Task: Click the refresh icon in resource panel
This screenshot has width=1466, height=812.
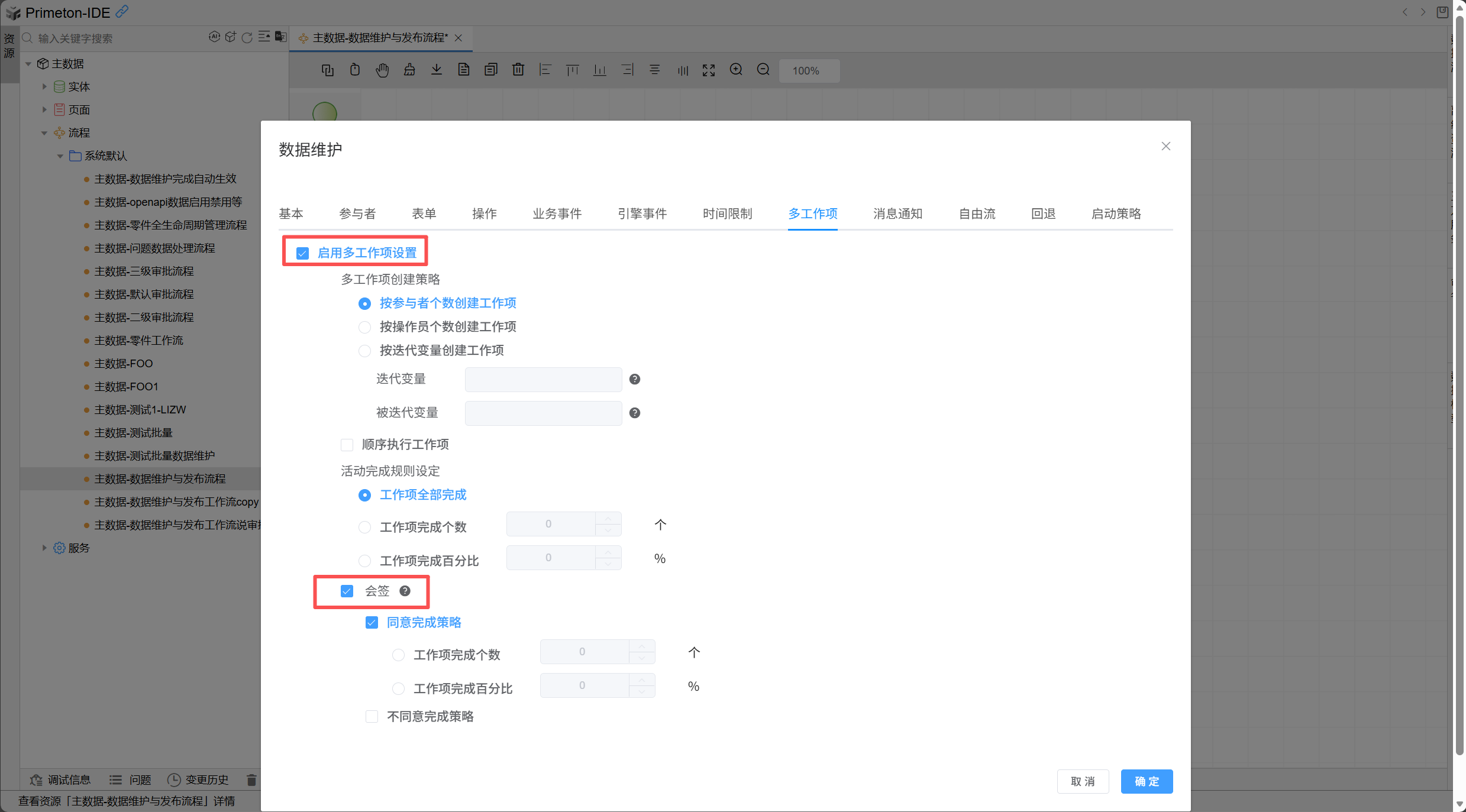Action: pyautogui.click(x=247, y=37)
